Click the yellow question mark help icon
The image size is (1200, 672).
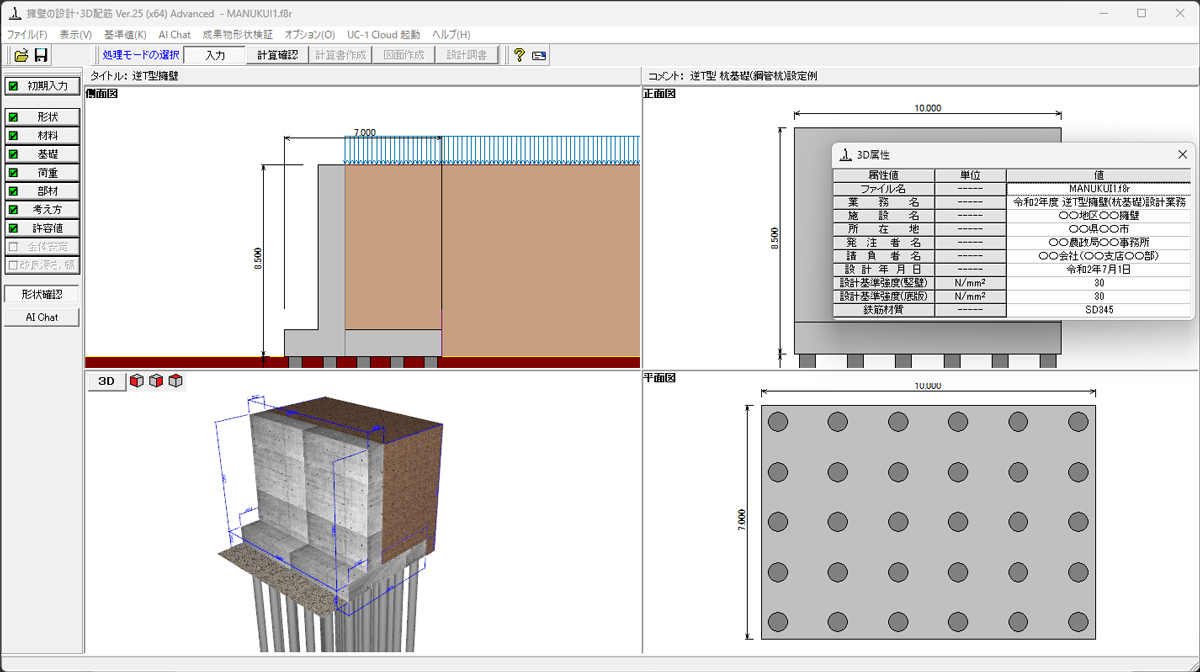(519, 56)
